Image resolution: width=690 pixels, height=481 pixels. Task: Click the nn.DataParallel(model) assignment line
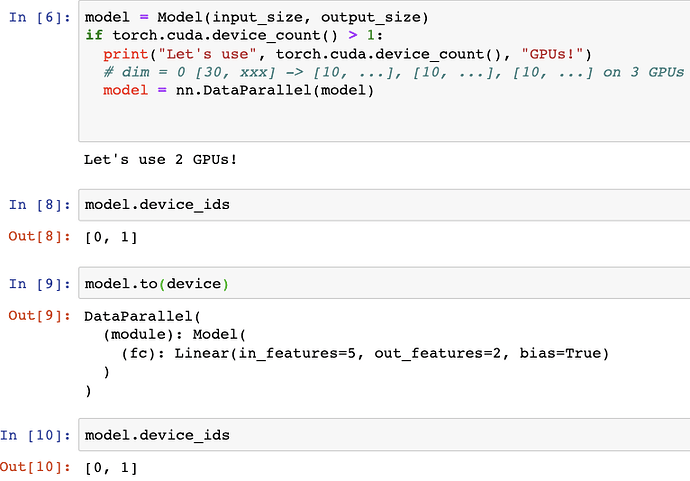tap(238, 90)
